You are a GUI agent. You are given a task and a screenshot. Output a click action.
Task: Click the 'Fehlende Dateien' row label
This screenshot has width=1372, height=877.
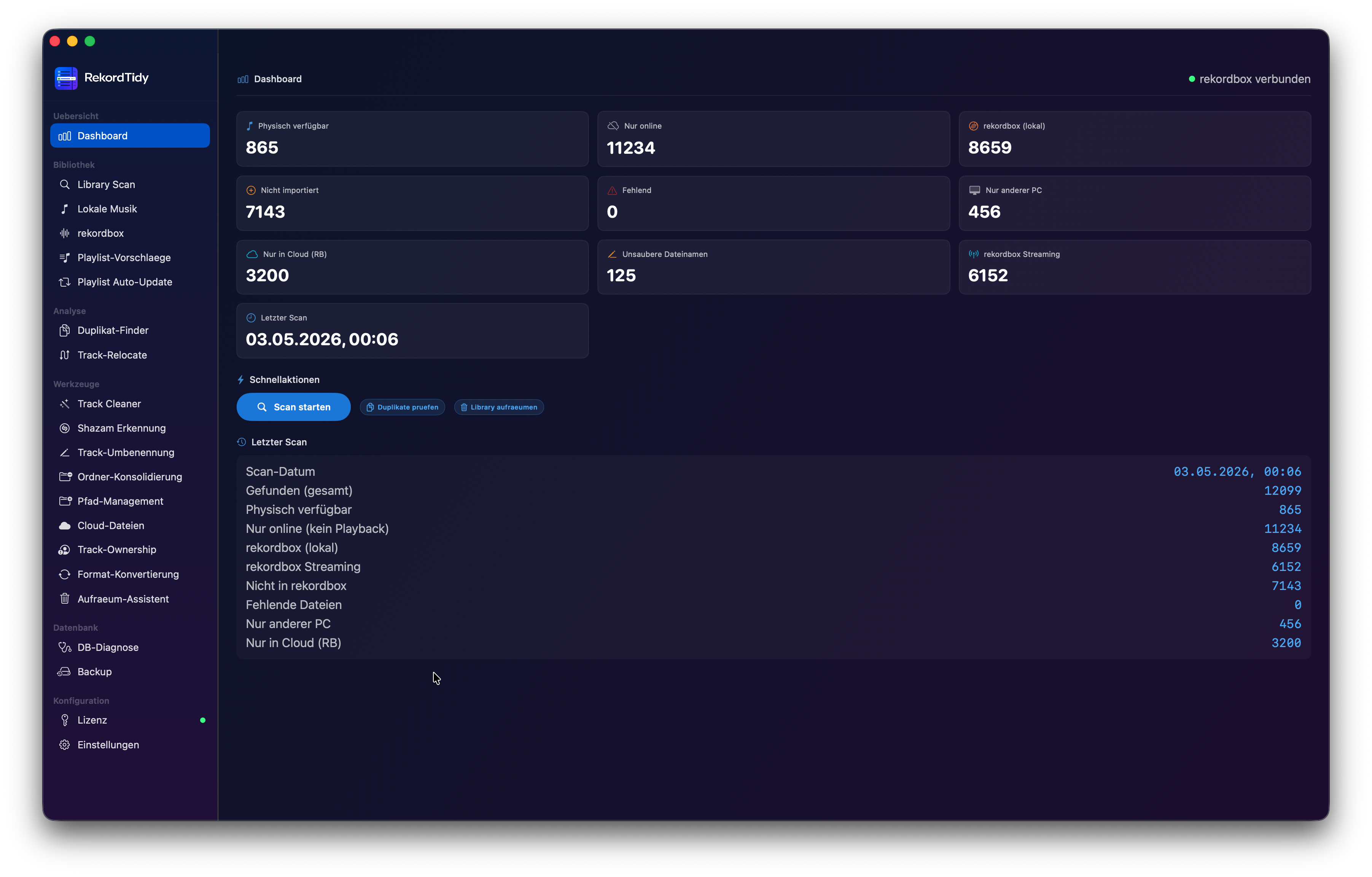(x=293, y=604)
